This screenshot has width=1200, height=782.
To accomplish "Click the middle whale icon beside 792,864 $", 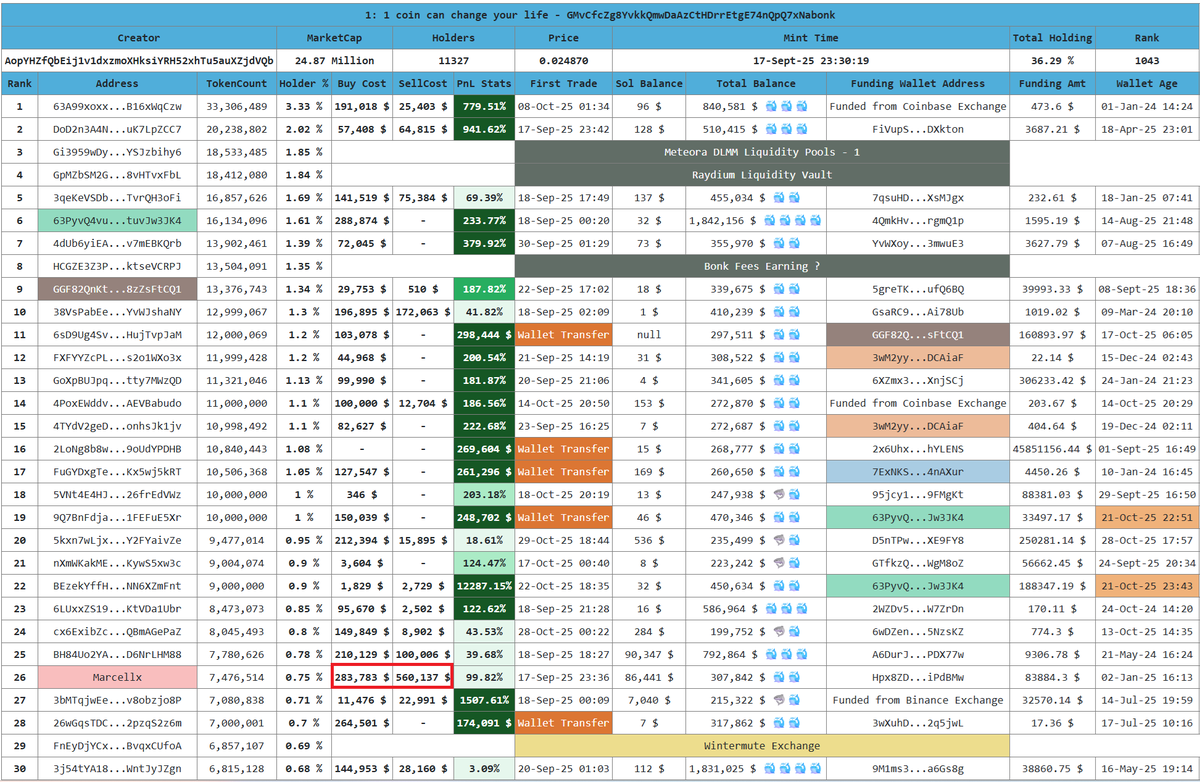I will click(x=787, y=654).
